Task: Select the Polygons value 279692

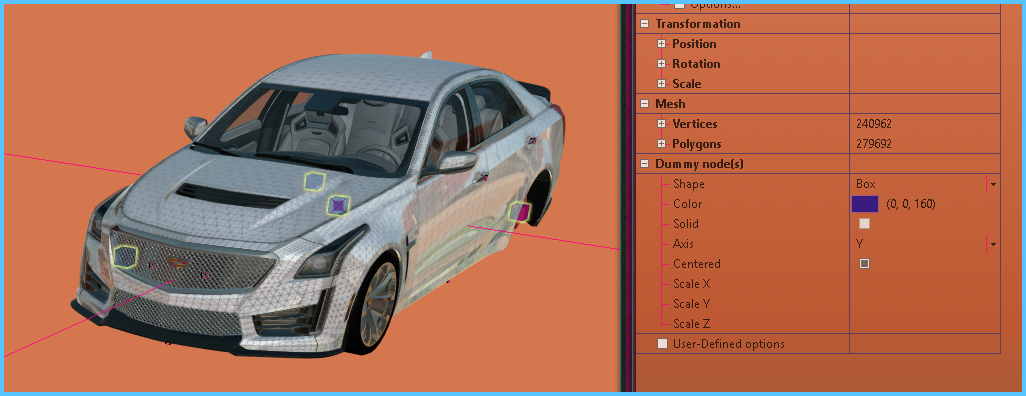Action: click(874, 144)
